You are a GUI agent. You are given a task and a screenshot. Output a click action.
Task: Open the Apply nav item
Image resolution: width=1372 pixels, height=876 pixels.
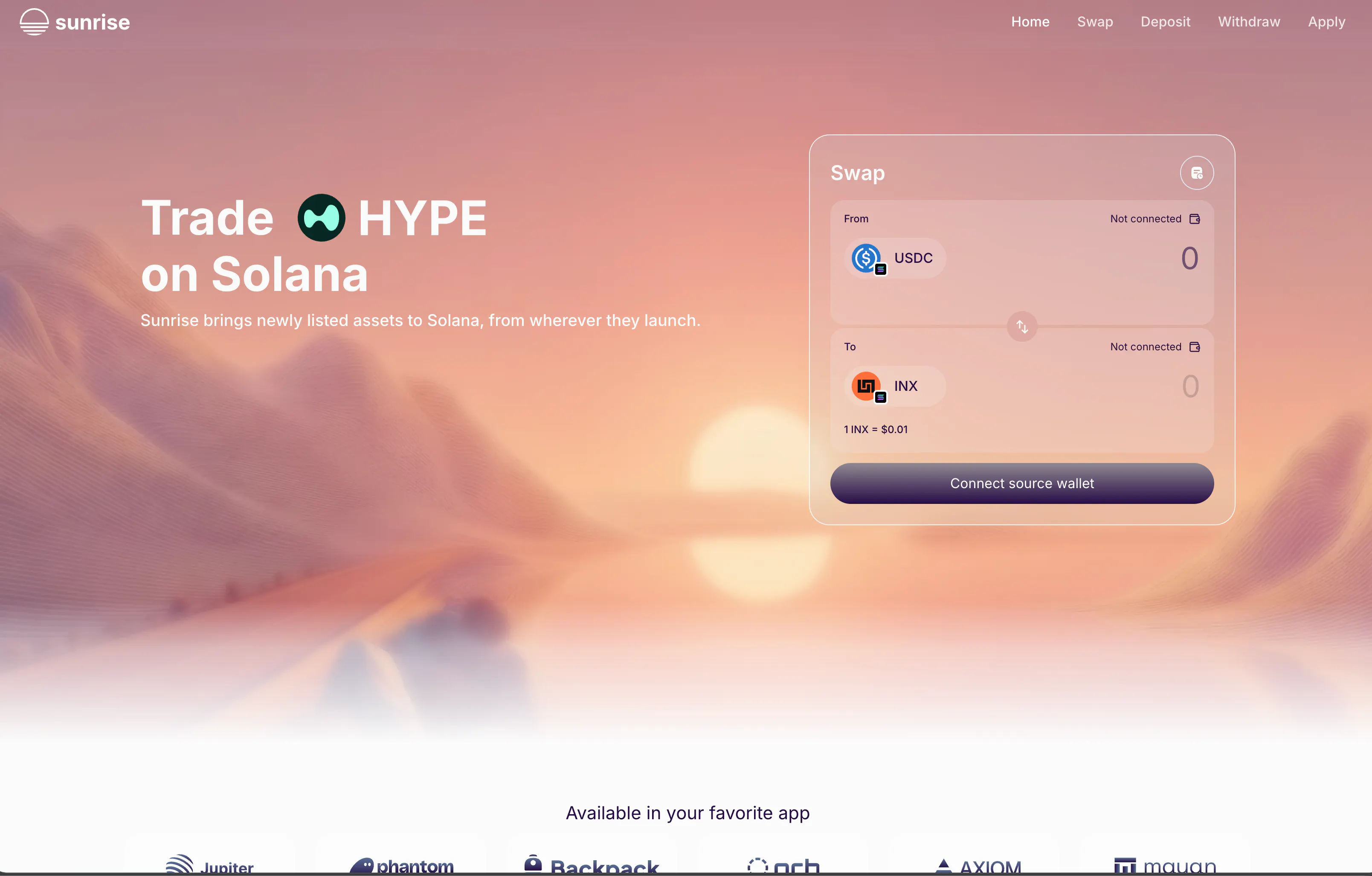tap(1326, 22)
